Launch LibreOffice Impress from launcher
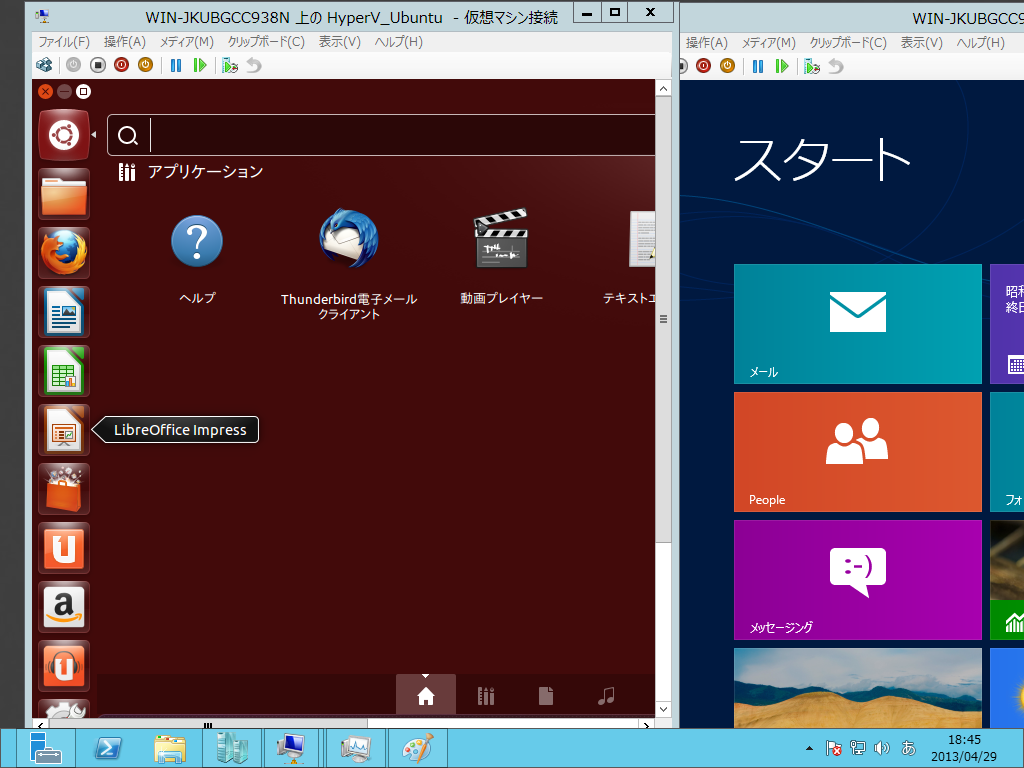This screenshot has width=1024, height=768. pos(64,430)
